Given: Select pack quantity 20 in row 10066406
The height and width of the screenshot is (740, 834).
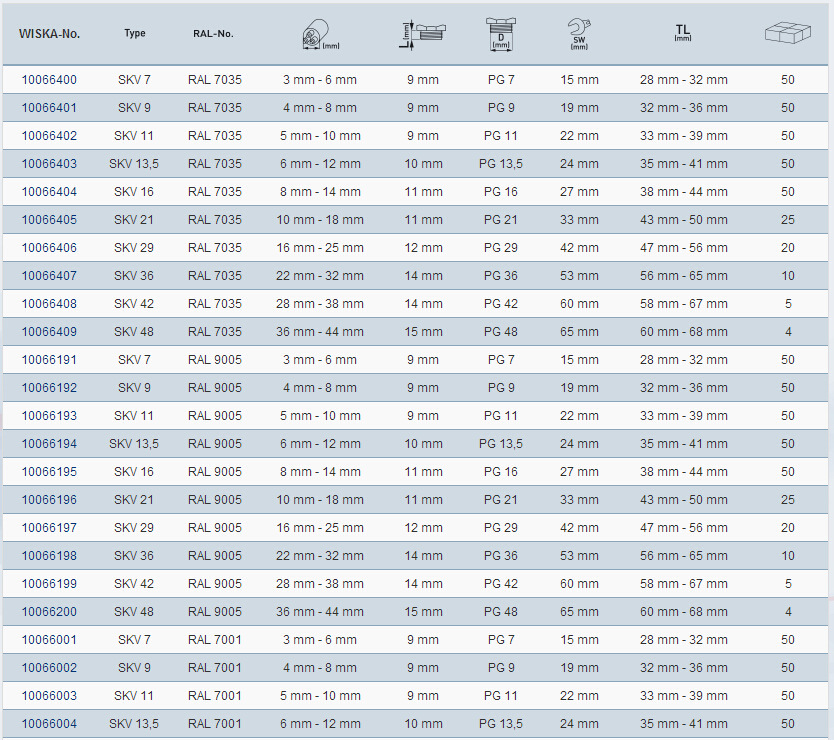Looking at the screenshot, I should (788, 248).
